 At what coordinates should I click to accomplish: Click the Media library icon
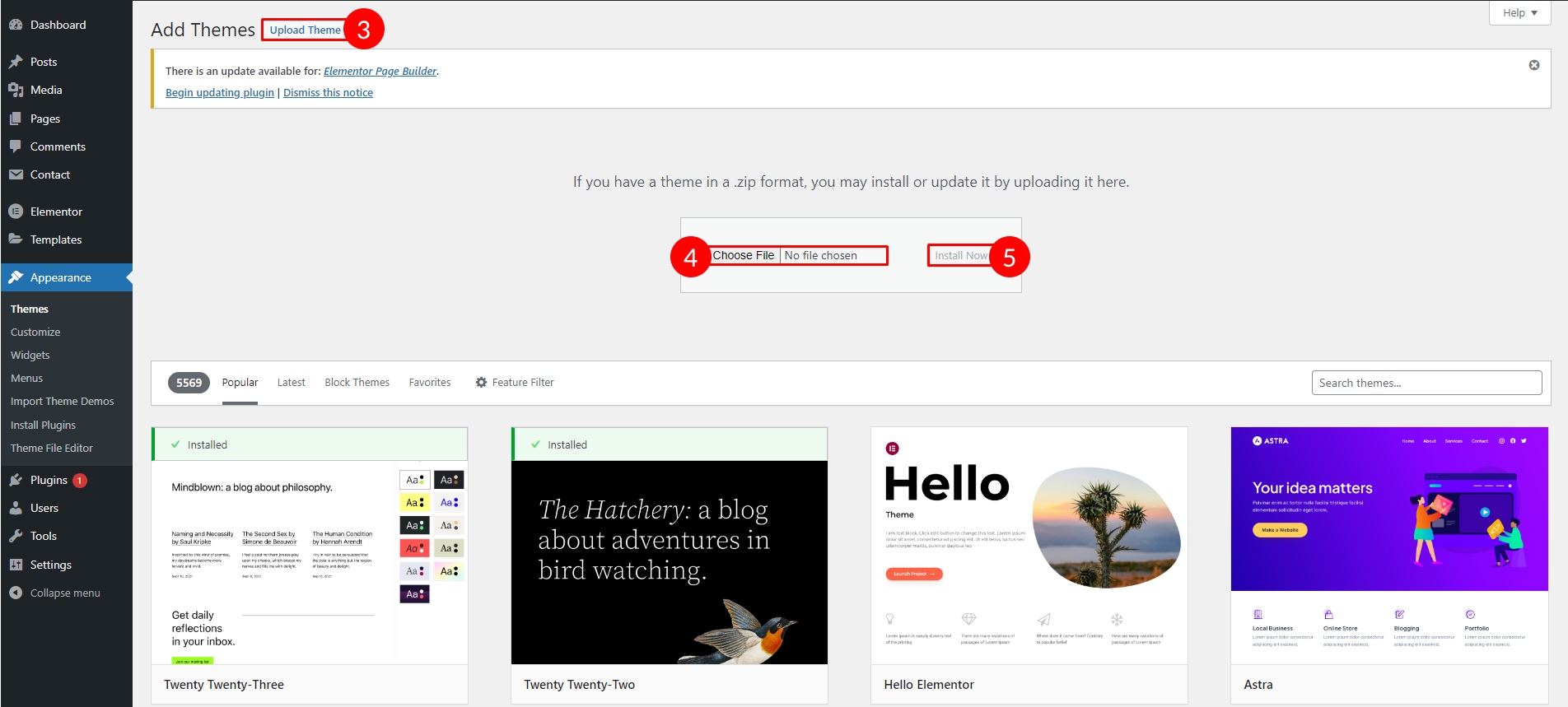(x=16, y=90)
